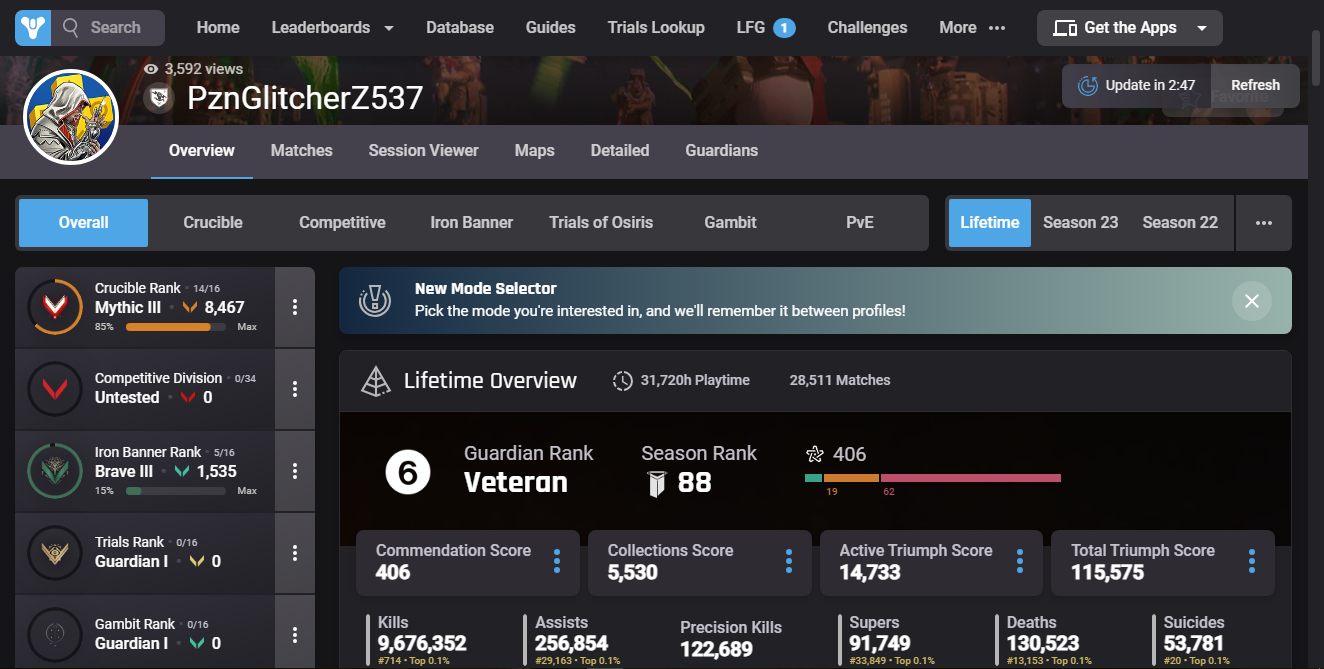
Task: Open options for Commendation Score card
Action: [x=557, y=561]
